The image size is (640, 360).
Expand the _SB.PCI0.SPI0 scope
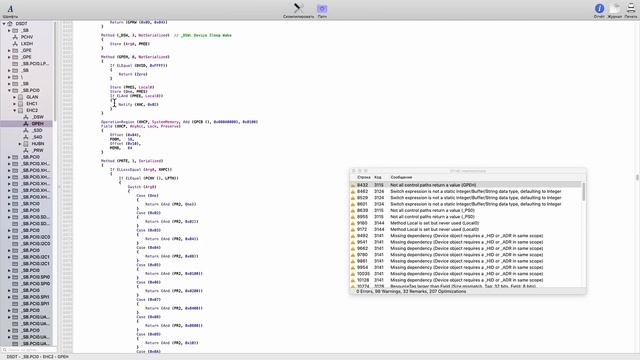point(9,277)
